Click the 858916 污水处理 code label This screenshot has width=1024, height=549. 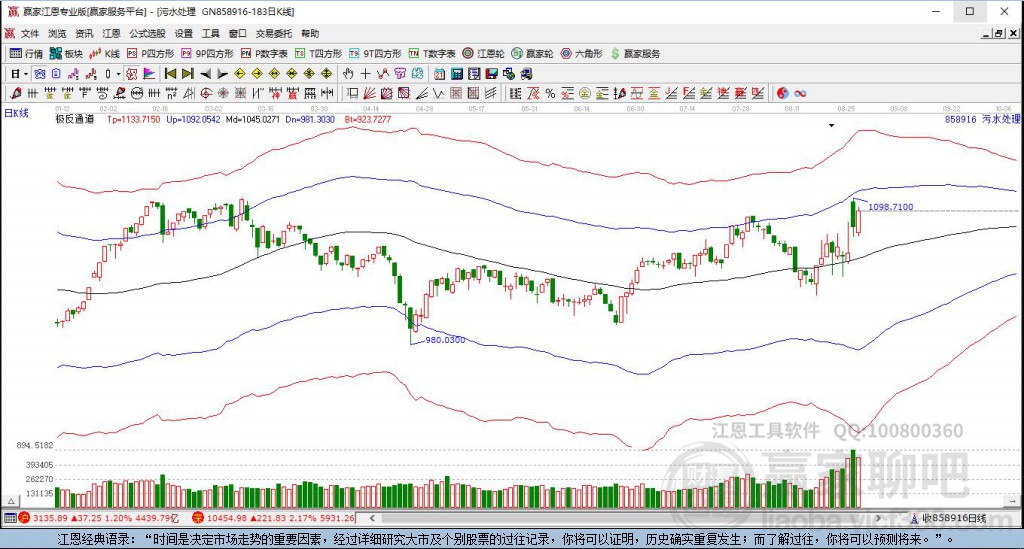click(x=982, y=119)
